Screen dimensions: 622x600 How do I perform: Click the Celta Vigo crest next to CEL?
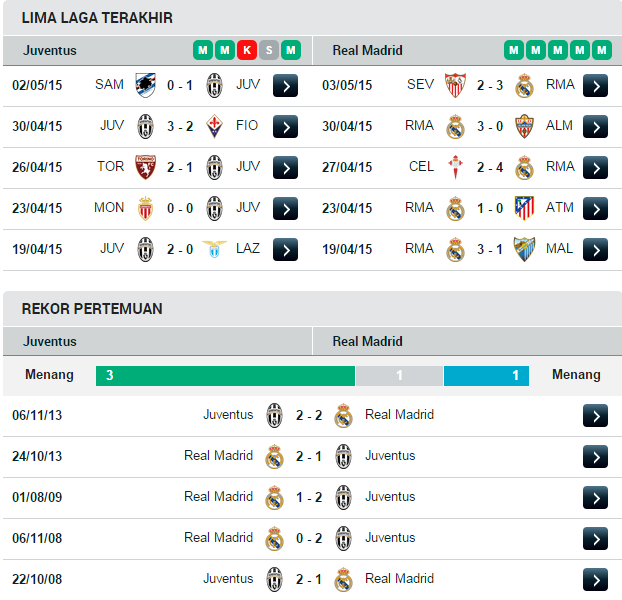(455, 167)
